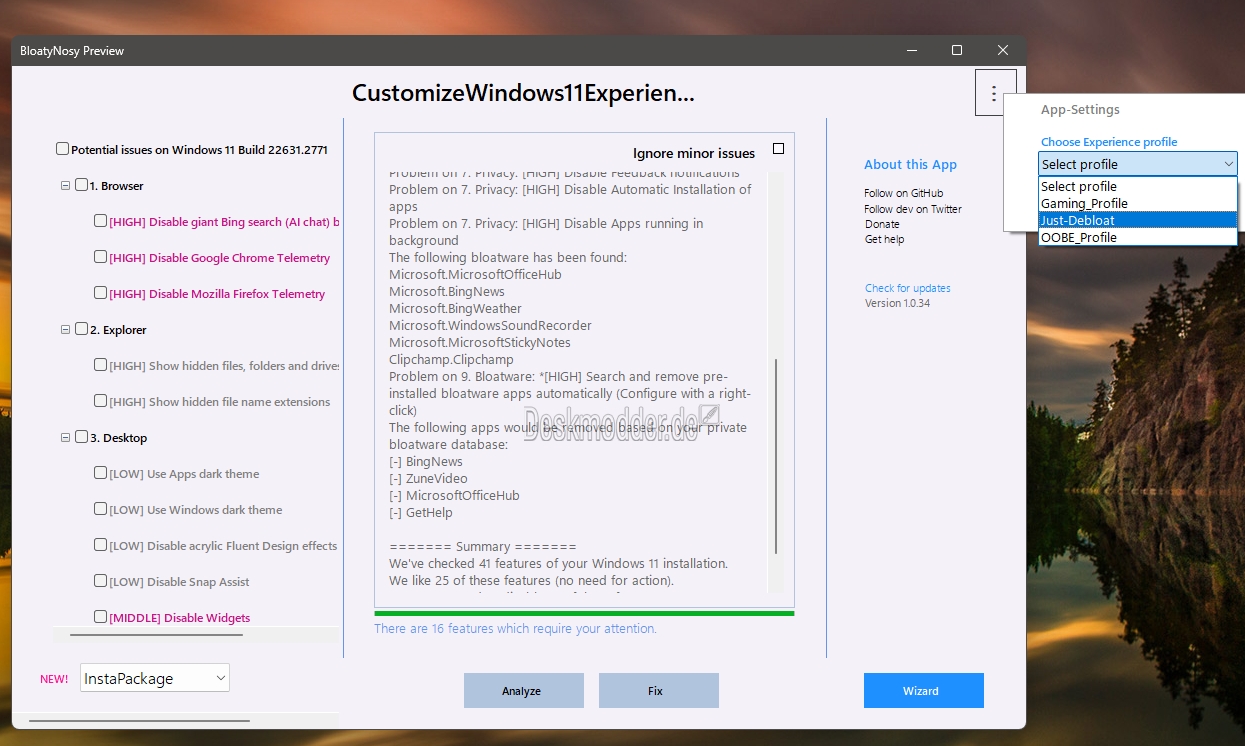Enable Disable giant Bing search checkbox
1245x746 pixels.
(100, 221)
